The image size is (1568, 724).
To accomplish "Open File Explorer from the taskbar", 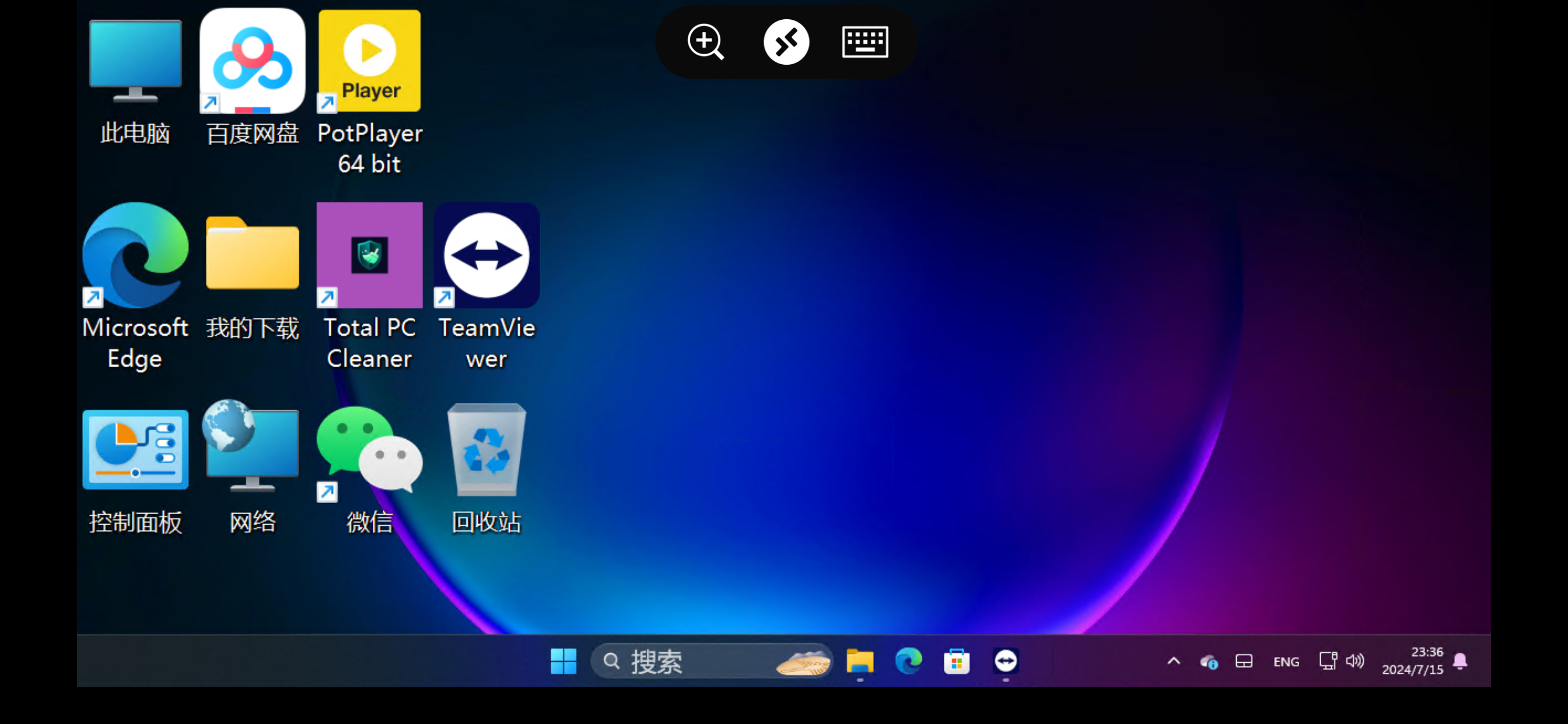I will point(860,660).
